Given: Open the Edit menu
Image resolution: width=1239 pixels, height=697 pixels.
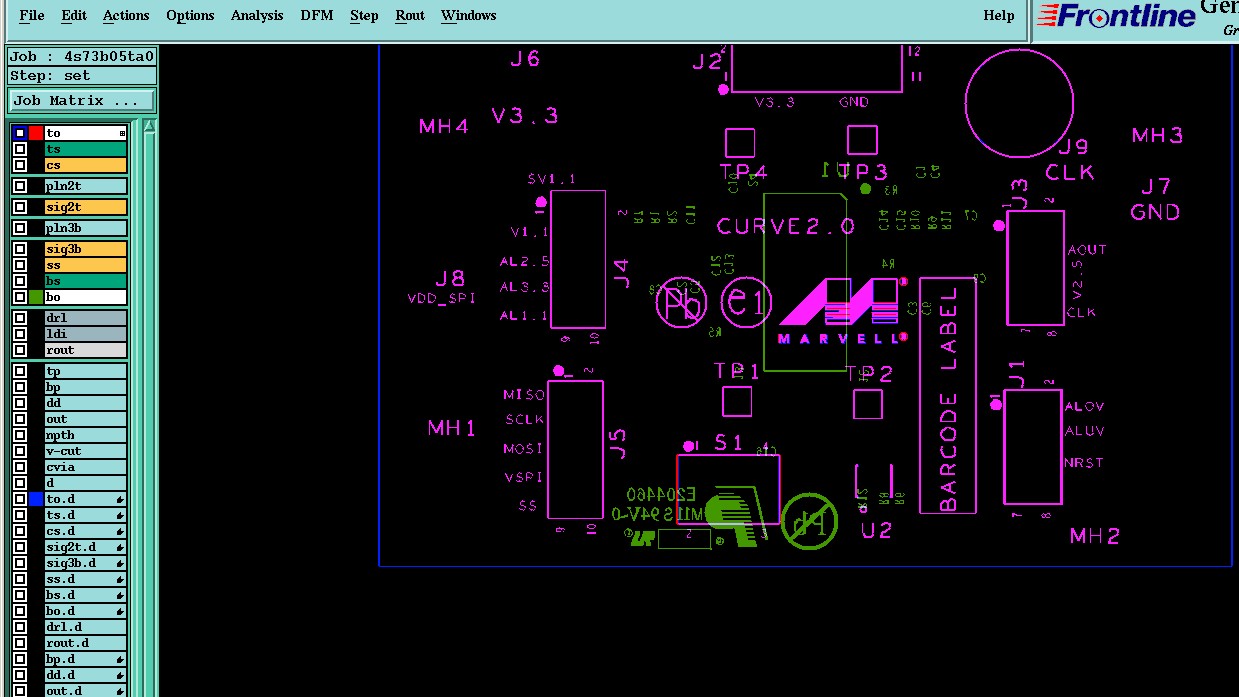Looking at the screenshot, I should click(74, 15).
